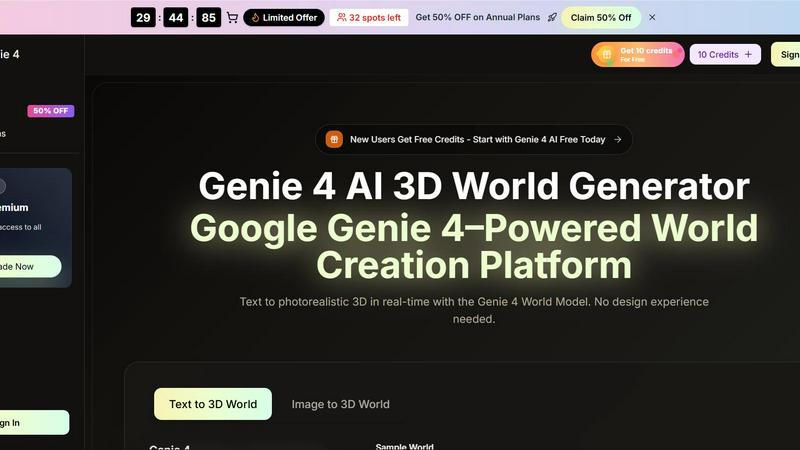Screen dimensions: 800x450
Task: Open the 10 Credits balance button
Action: [x=725, y=54]
